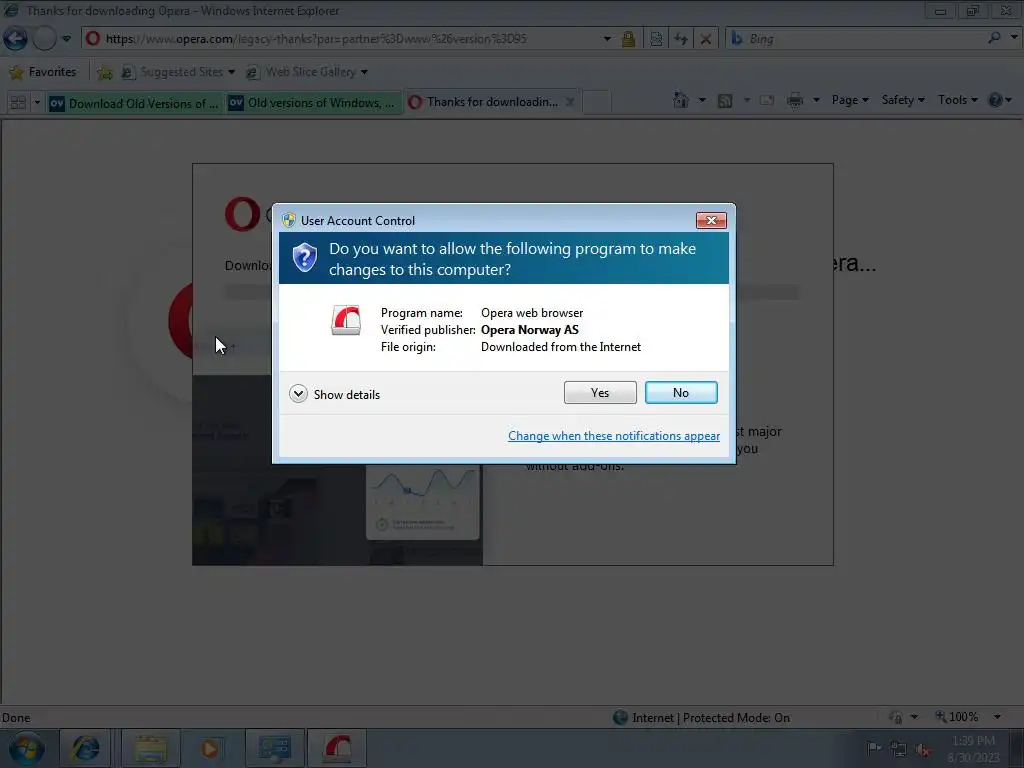Viewport: 1024px width, 768px height.
Task: Open the Print dropdown arrow
Action: pyautogui.click(x=816, y=100)
